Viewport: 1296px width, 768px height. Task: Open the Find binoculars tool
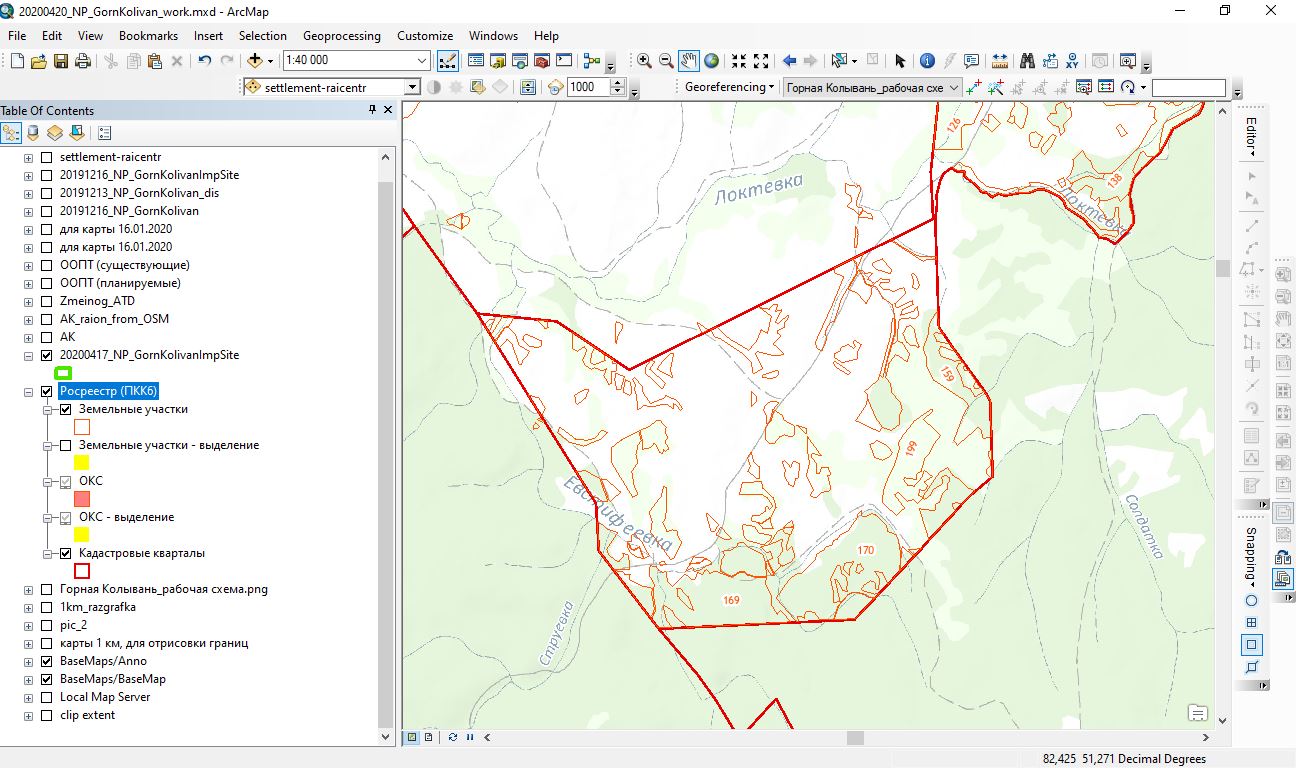pos(1027,61)
